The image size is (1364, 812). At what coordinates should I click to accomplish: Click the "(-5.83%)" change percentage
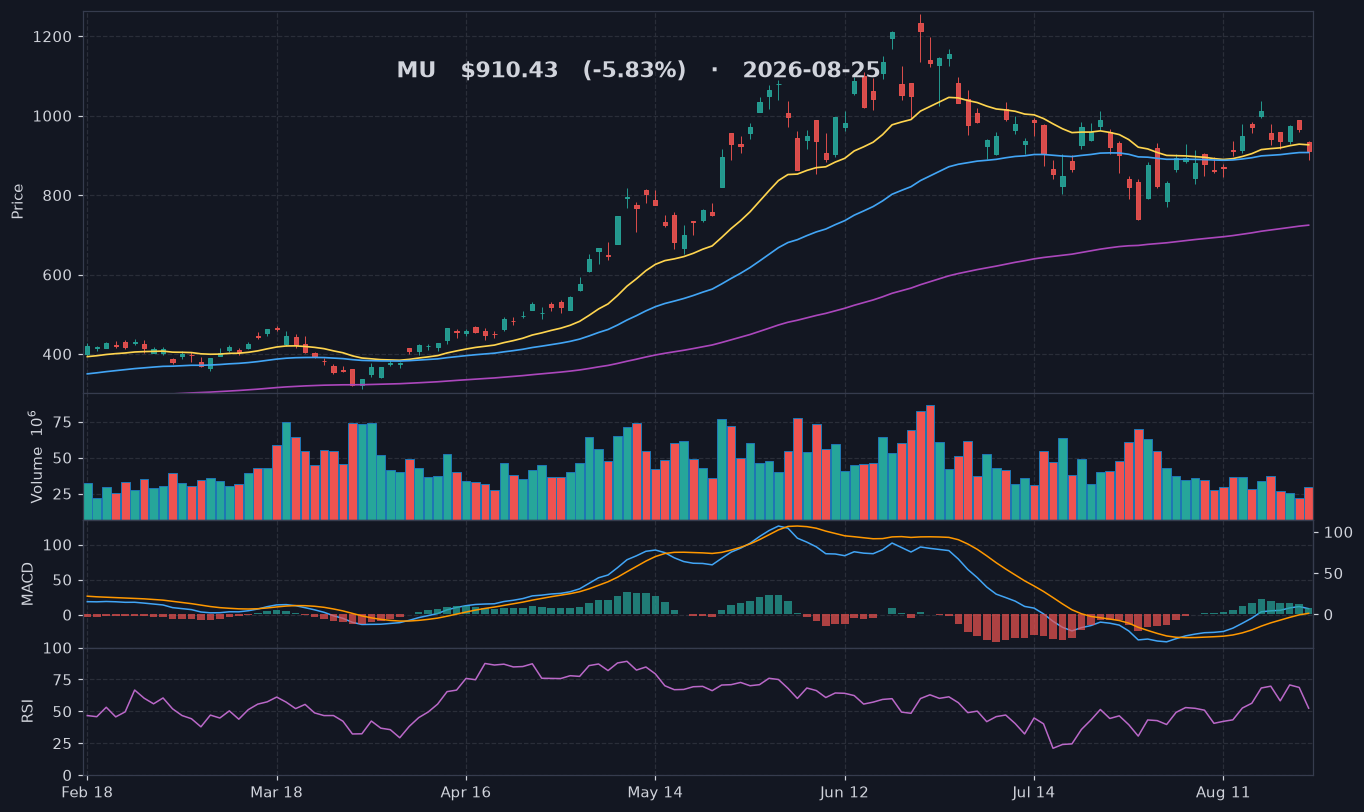click(634, 71)
